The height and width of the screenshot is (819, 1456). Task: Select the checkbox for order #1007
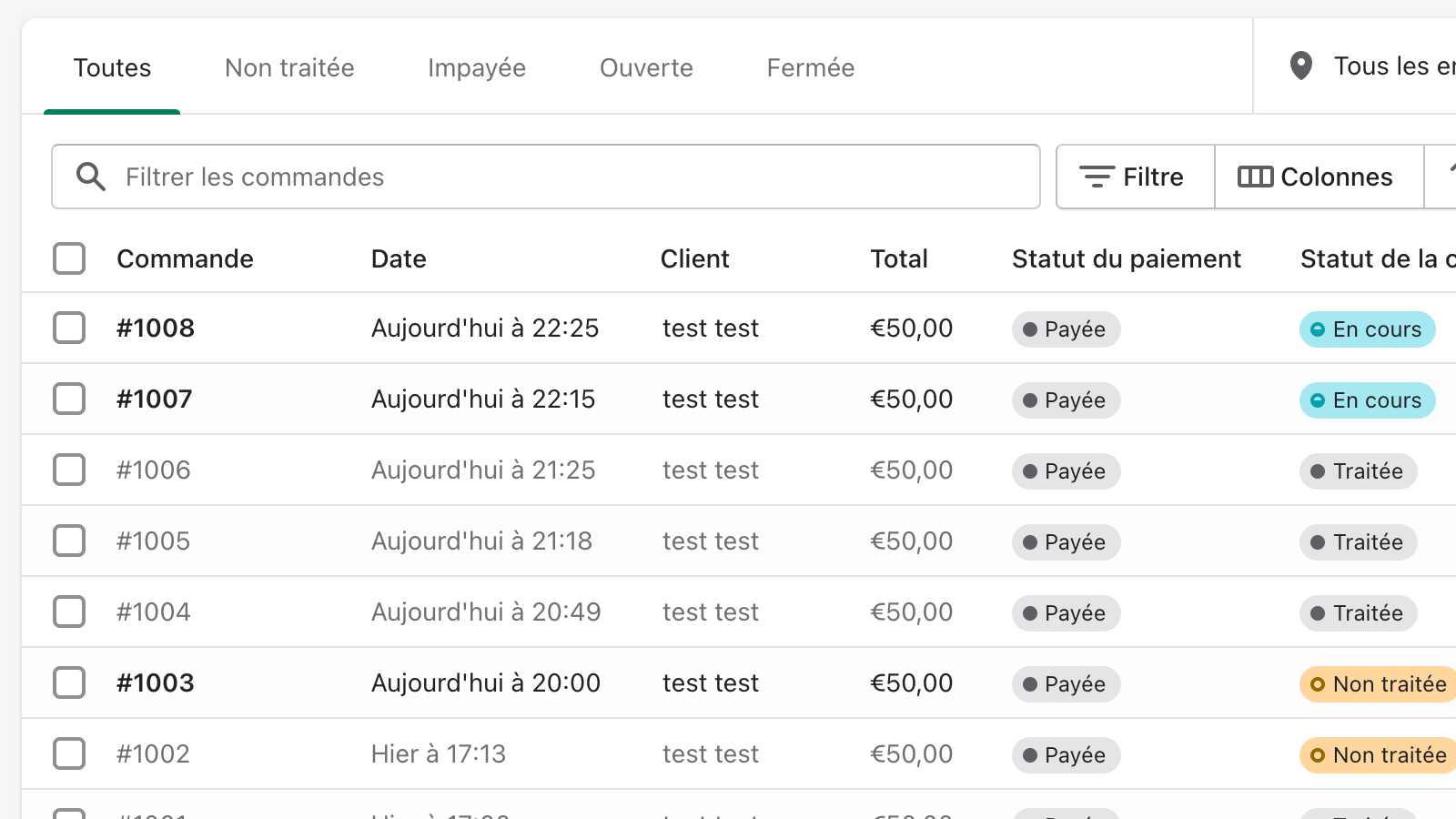[x=69, y=399]
